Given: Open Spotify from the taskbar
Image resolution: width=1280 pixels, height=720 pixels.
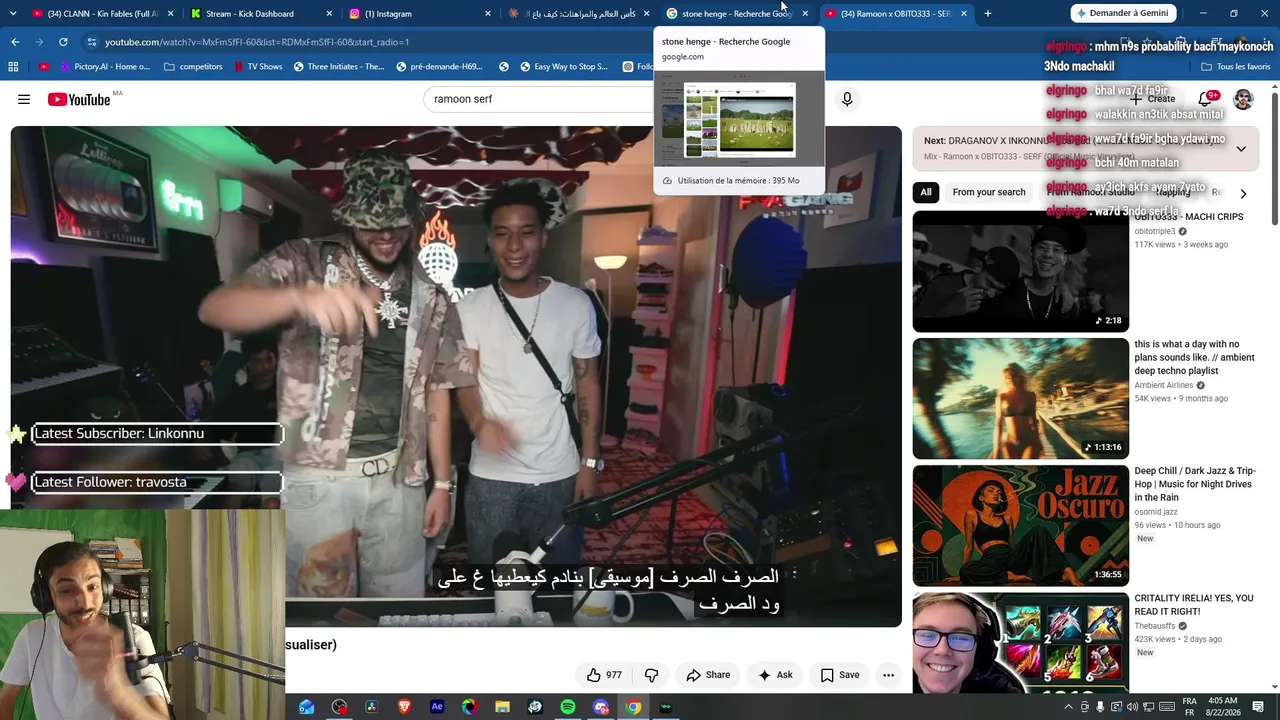Looking at the screenshot, I should coord(568,707).
